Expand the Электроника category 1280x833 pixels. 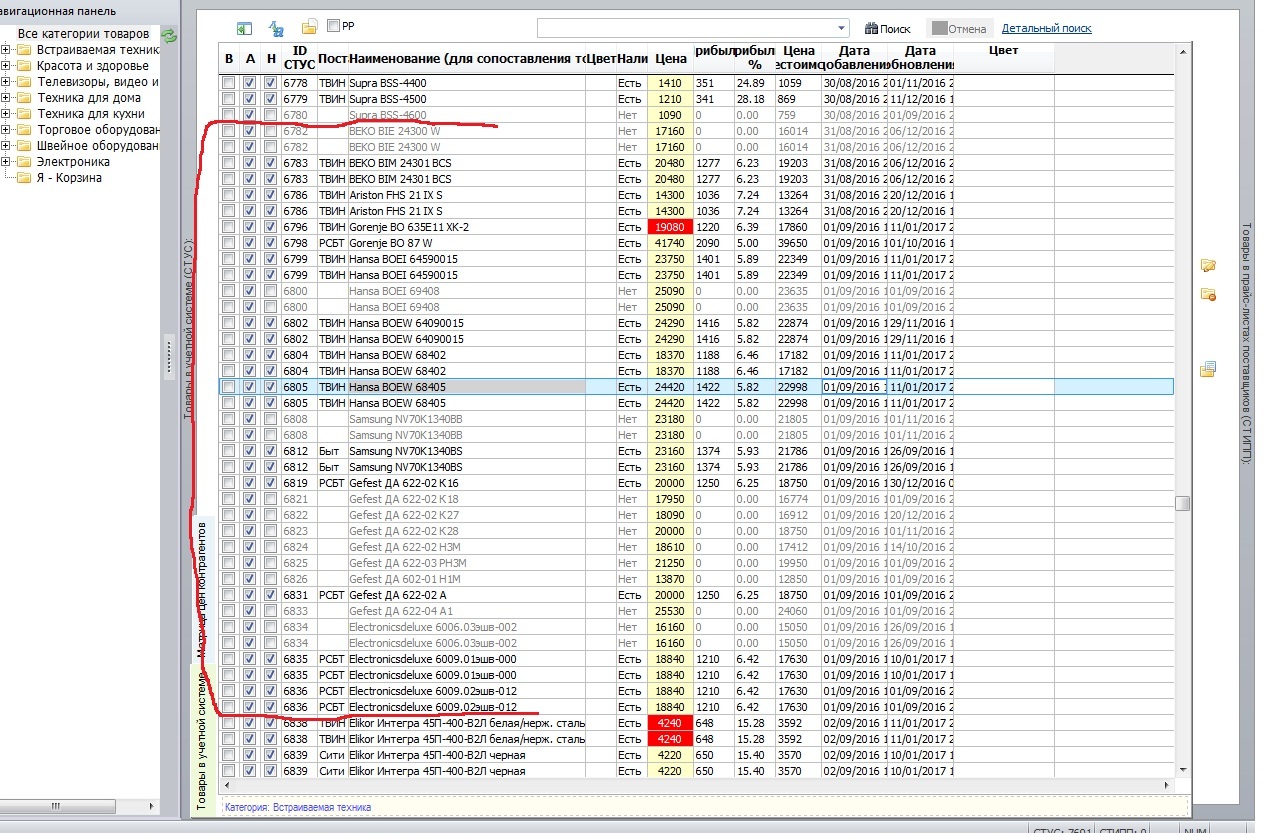(7, 162)
